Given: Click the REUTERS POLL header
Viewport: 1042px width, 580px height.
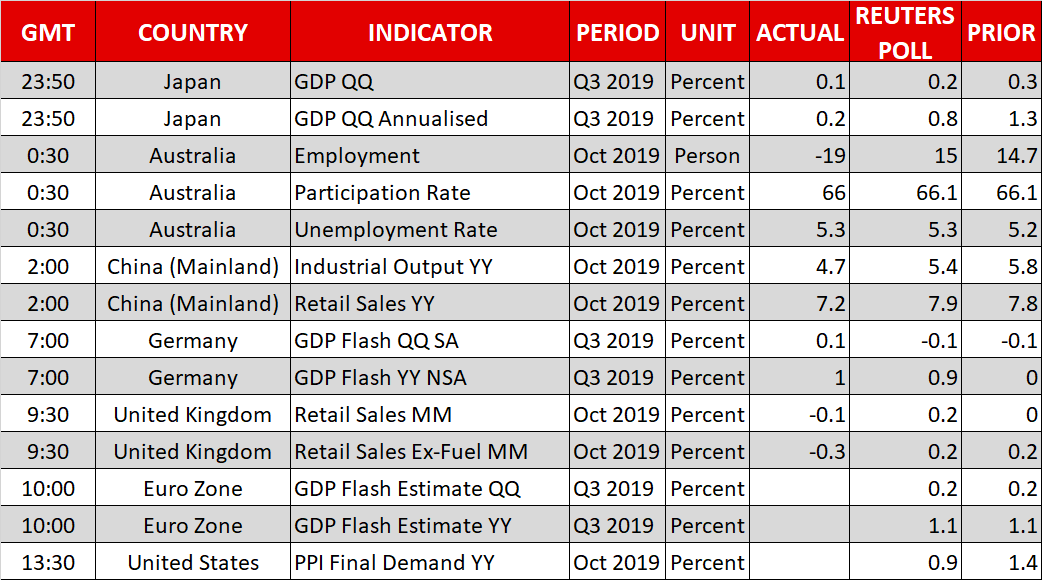Looking at the screenshot, I should 905,32.
